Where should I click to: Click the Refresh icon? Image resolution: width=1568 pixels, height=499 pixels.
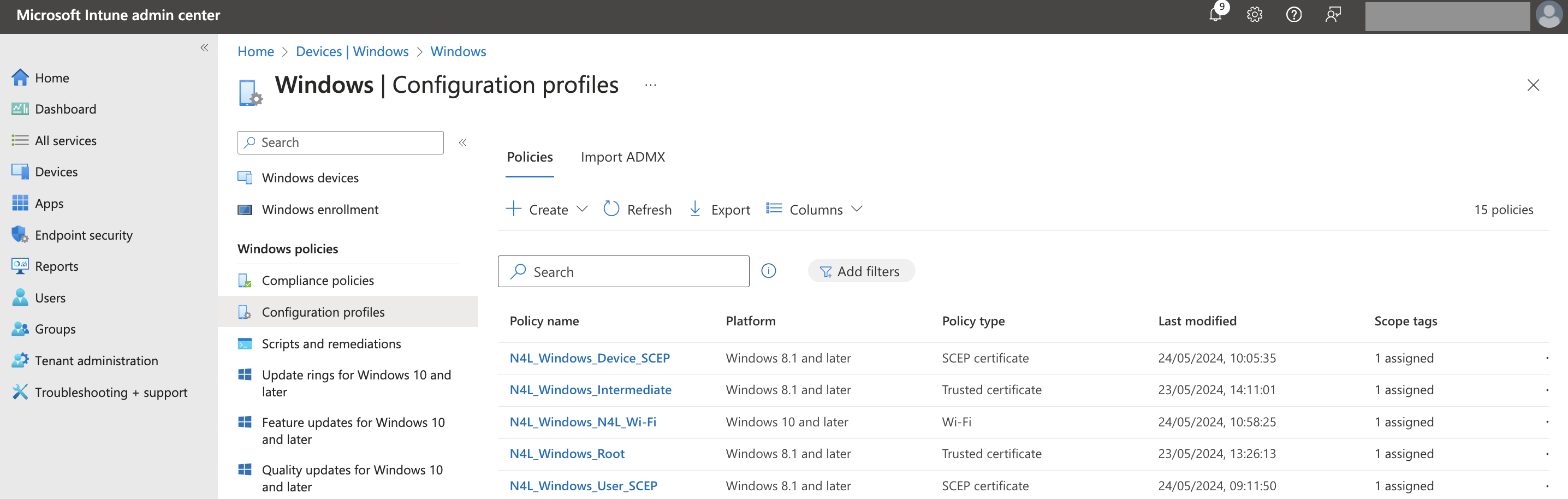[x=611, y=209]
